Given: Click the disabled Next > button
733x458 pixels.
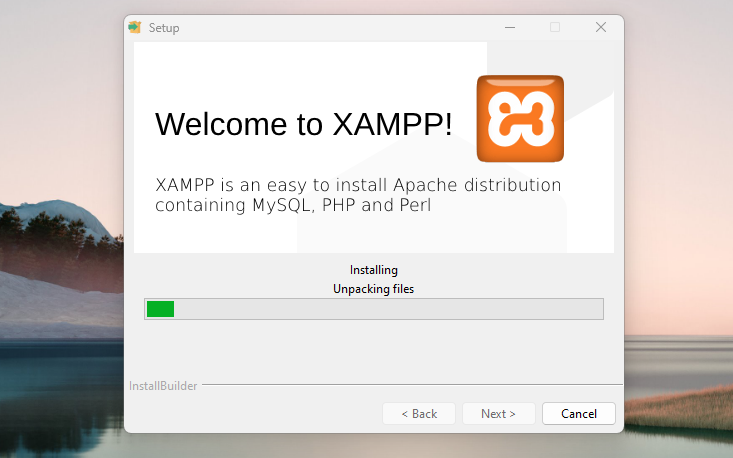Looking at the screenshot, I should tap(498, 413).
